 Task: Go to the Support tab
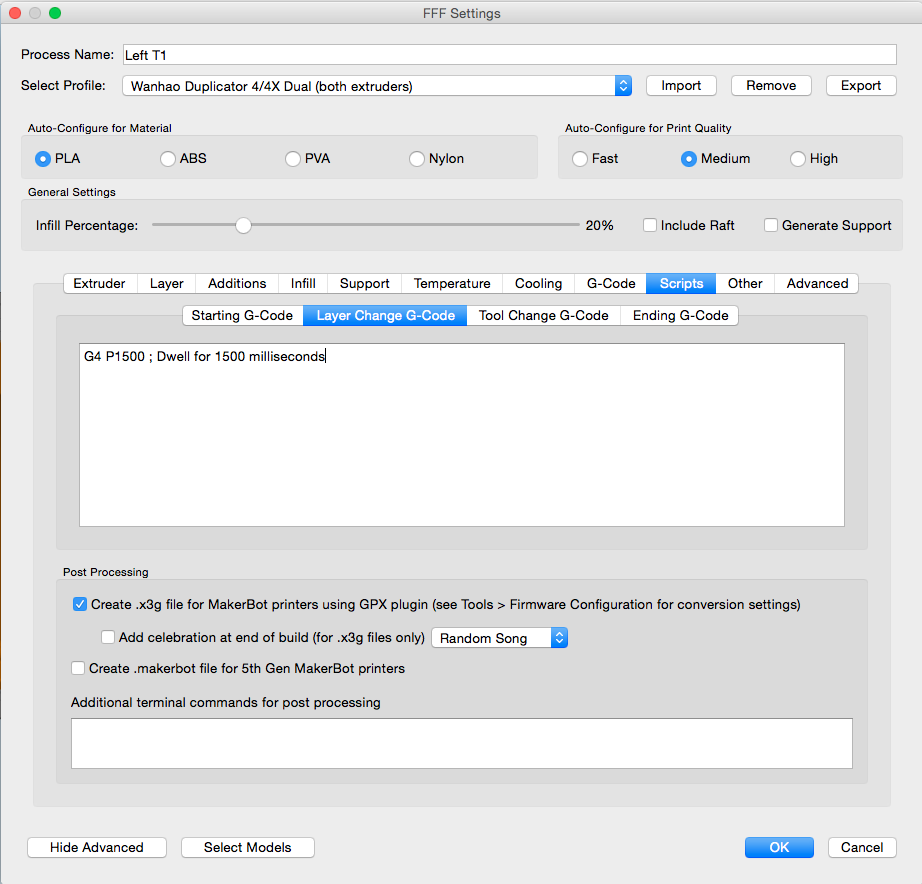click(365, 283)
